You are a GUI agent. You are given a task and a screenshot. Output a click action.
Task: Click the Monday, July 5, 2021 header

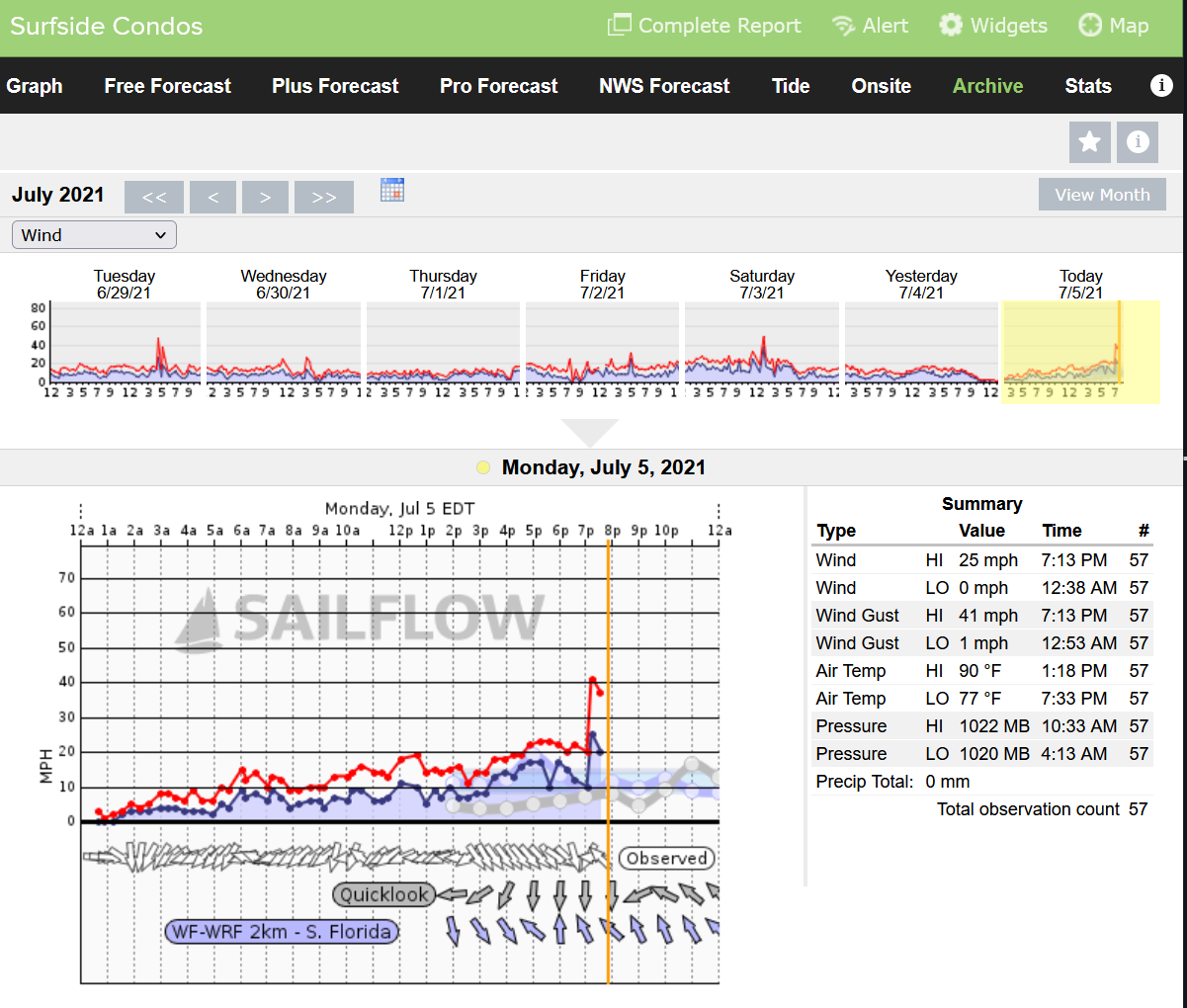(604, 467)
